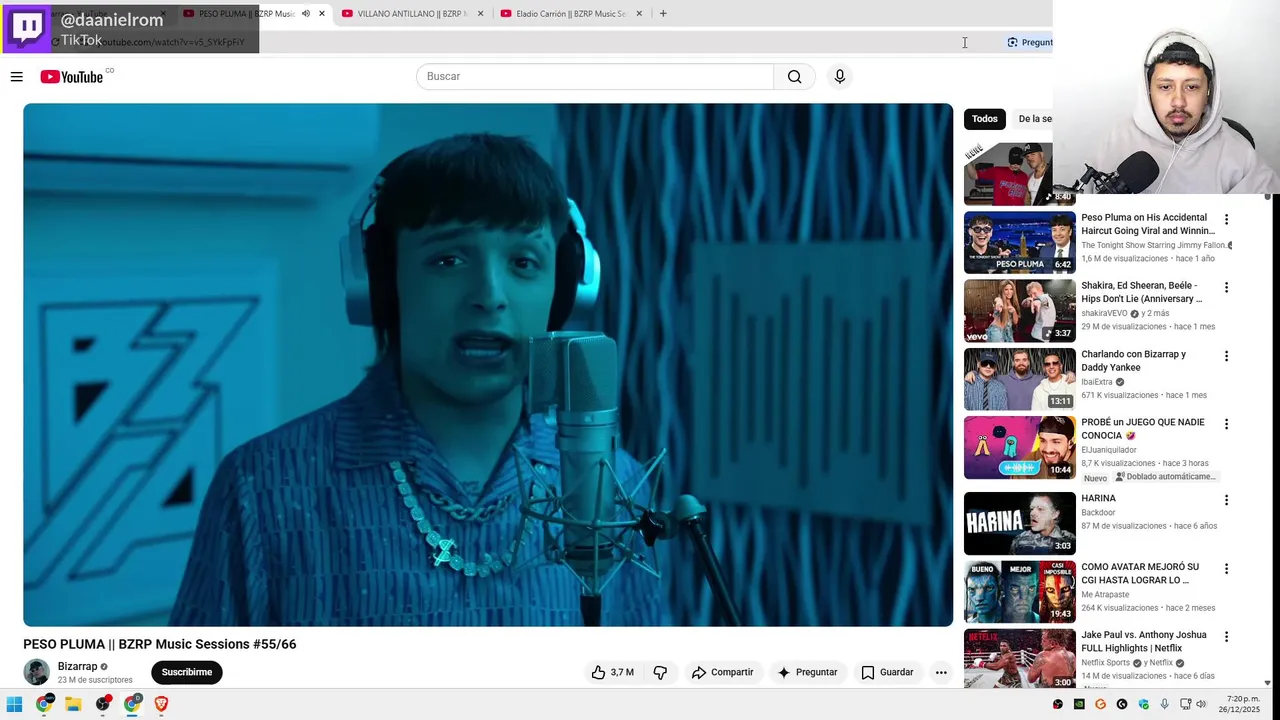Click sidebar scrollbar down arrow
Screen dimensions: 1280x720
tap(1268, 683)
